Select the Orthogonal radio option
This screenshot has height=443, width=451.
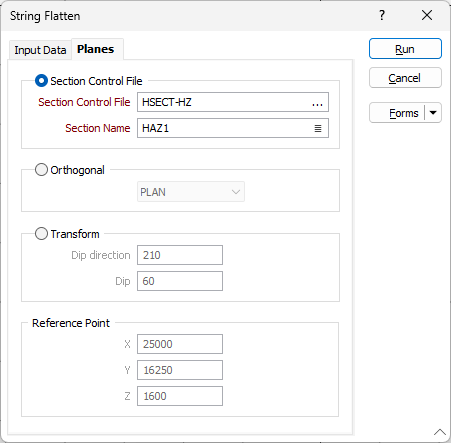[41, 170]
